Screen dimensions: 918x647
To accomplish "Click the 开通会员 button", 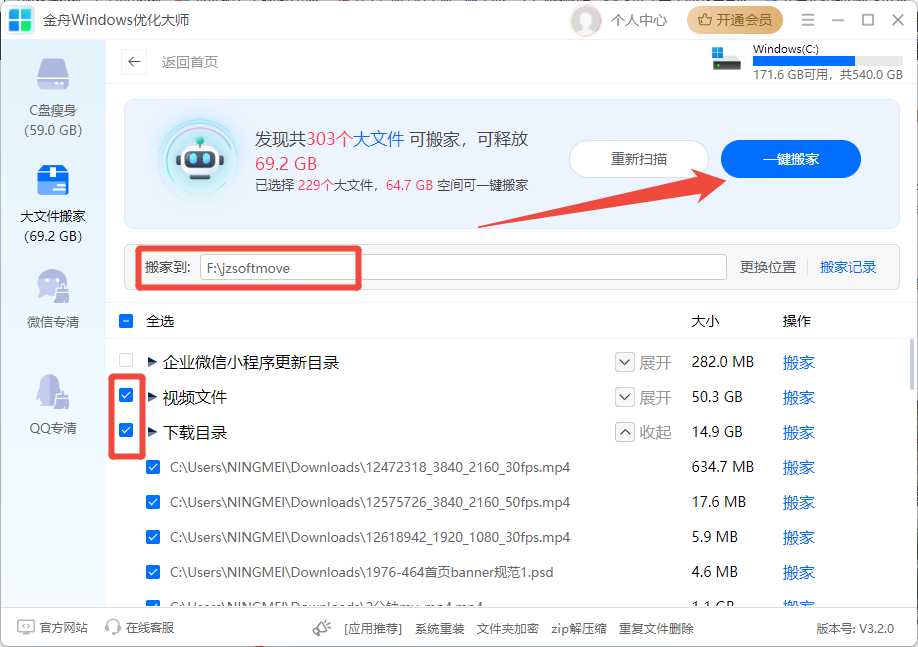I will coord(735,20).
